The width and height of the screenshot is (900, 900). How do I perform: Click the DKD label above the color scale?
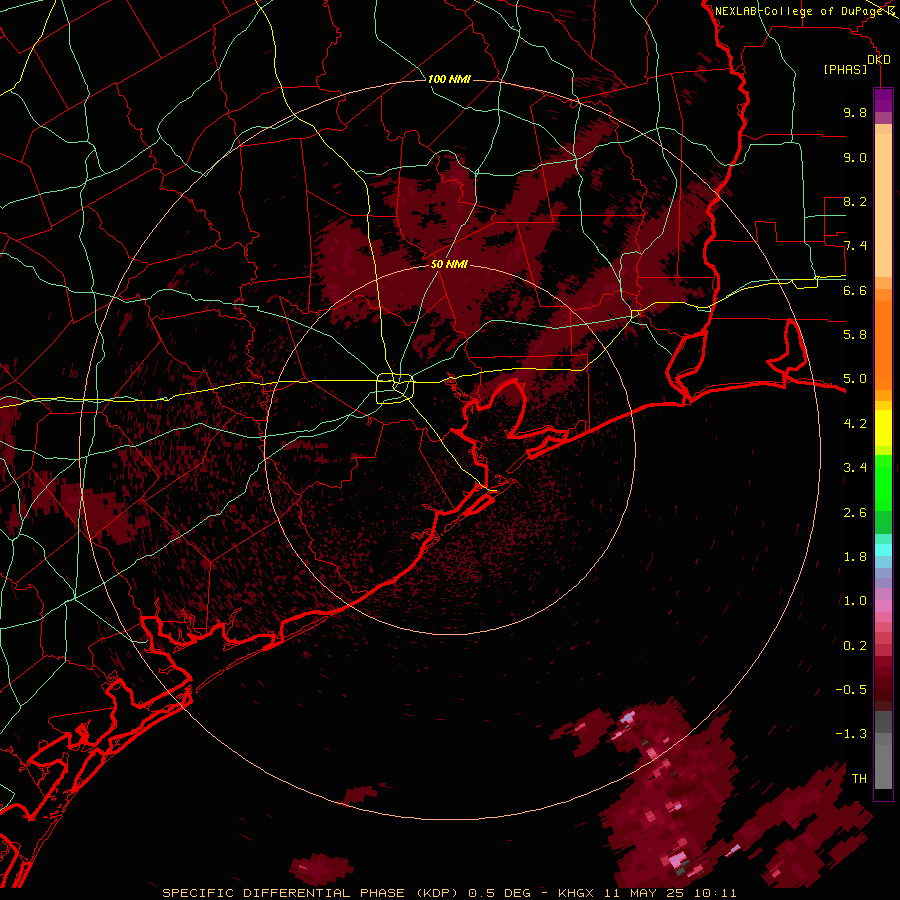tap(879, 60)
